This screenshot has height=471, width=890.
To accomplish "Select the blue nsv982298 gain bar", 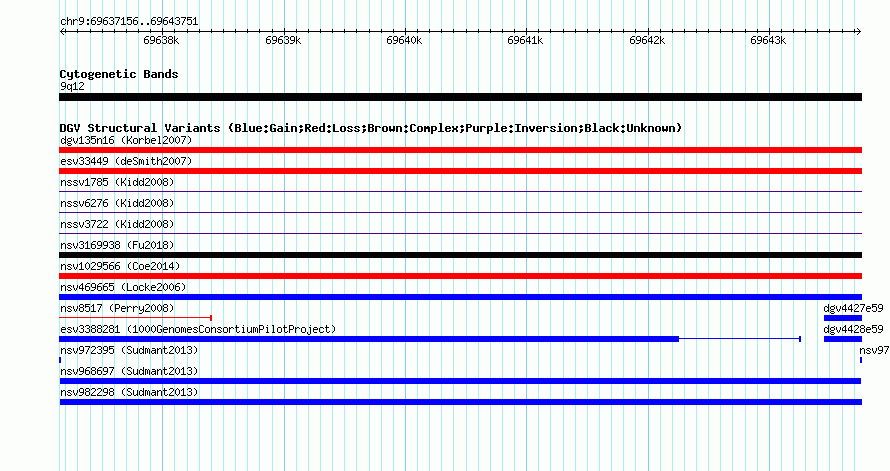I will (460, 402).
